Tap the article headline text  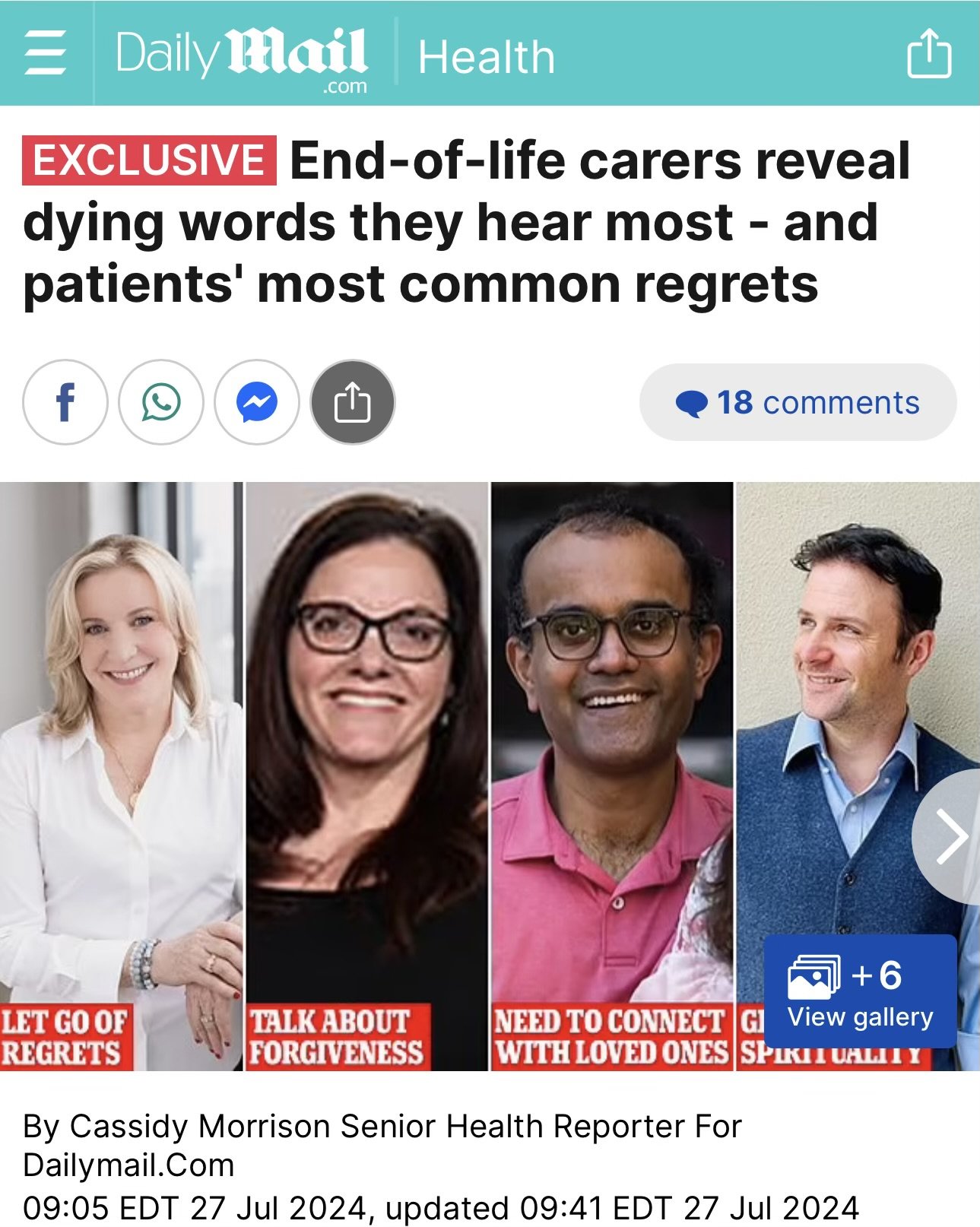(467, 223)
